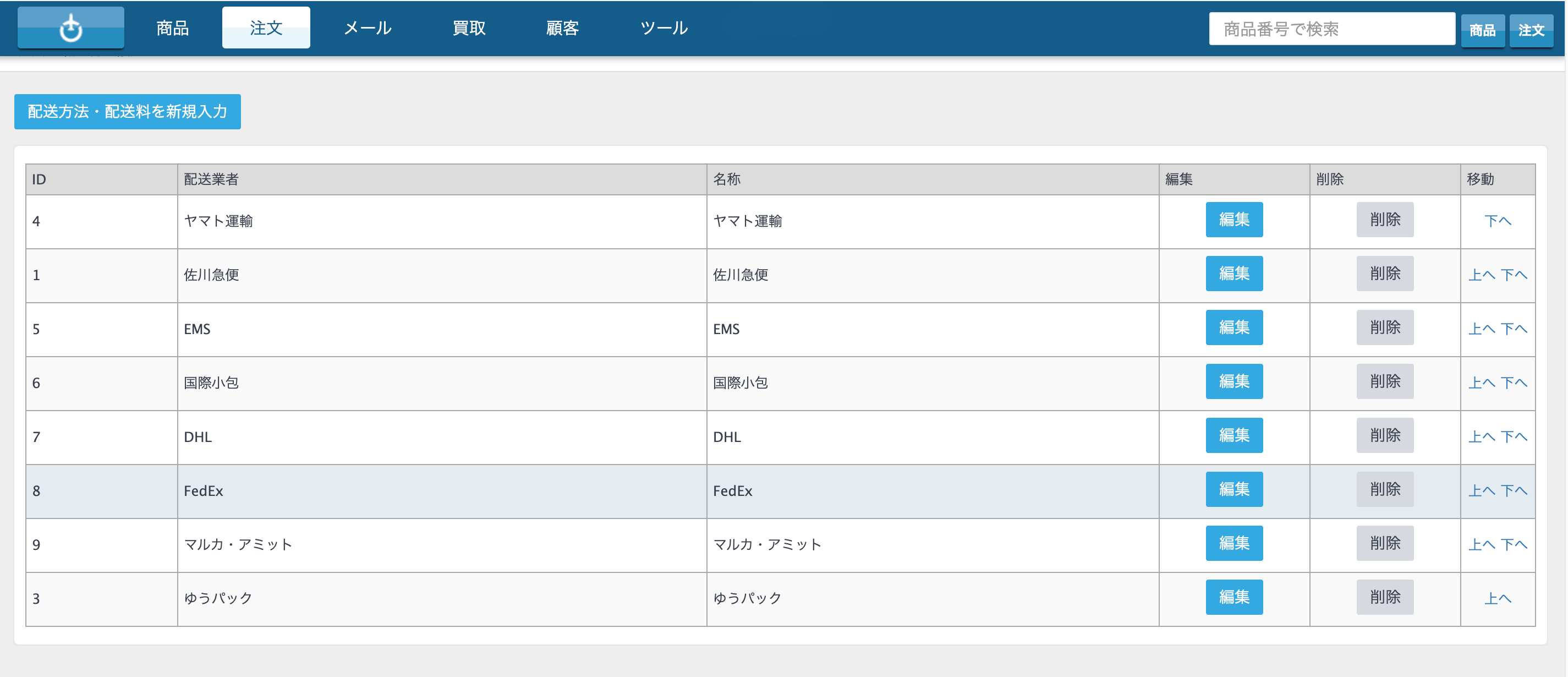This screenshot has height=677, width=1568.
Task: Focus the 商品番号で検索 search field
Action: (x=1331, y=29)
